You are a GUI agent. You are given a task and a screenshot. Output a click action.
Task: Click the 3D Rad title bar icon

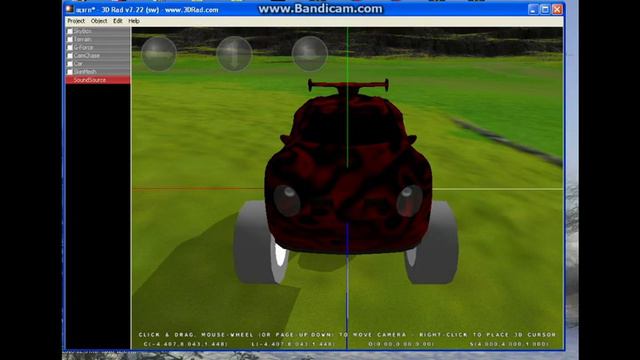pos(70,9)
